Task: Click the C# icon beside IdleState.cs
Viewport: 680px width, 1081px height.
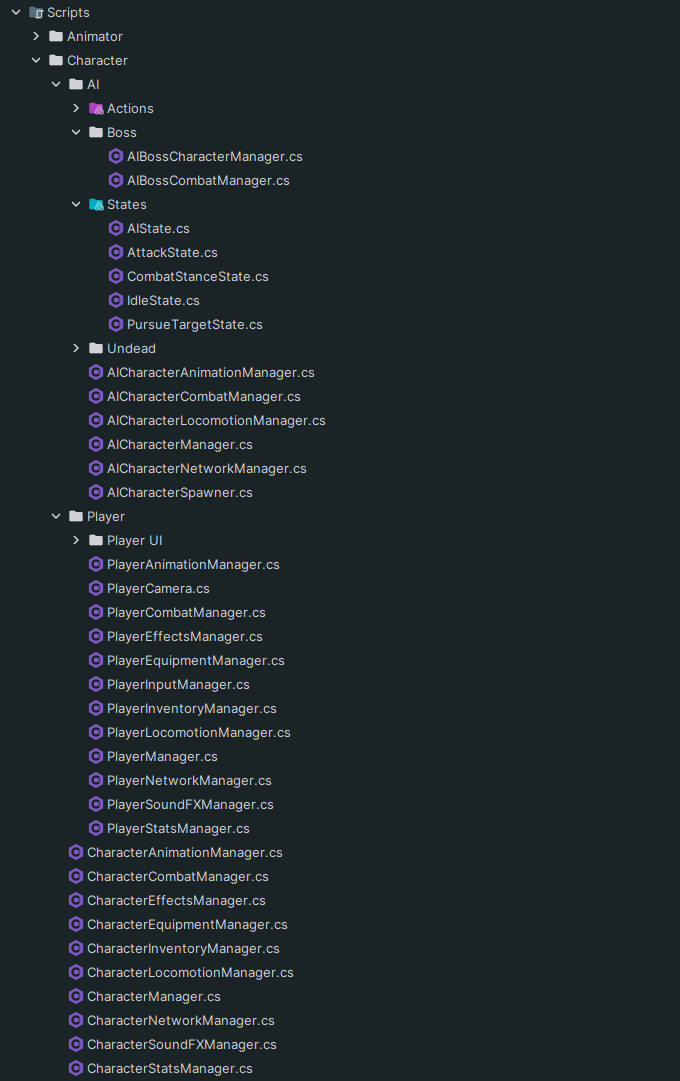Action: click(116, 301)
